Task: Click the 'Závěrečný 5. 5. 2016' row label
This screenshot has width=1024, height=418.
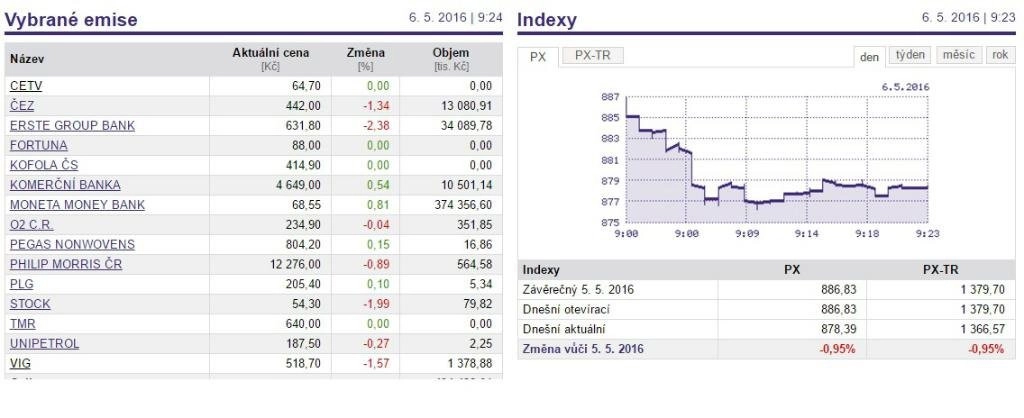Action: [x=578, y=289]
